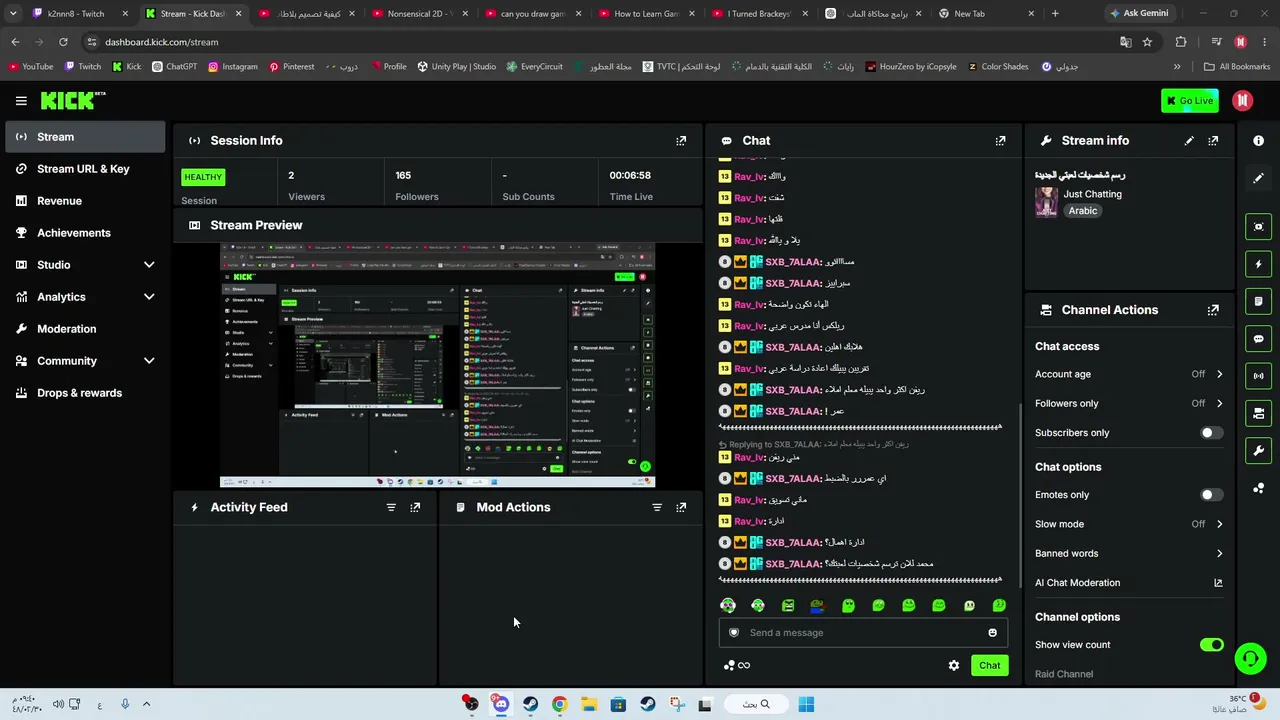This screenshot has height=720, width=1280.
Task: Show more bookmarks with the overflow chevron
Action: (1177, 67)
